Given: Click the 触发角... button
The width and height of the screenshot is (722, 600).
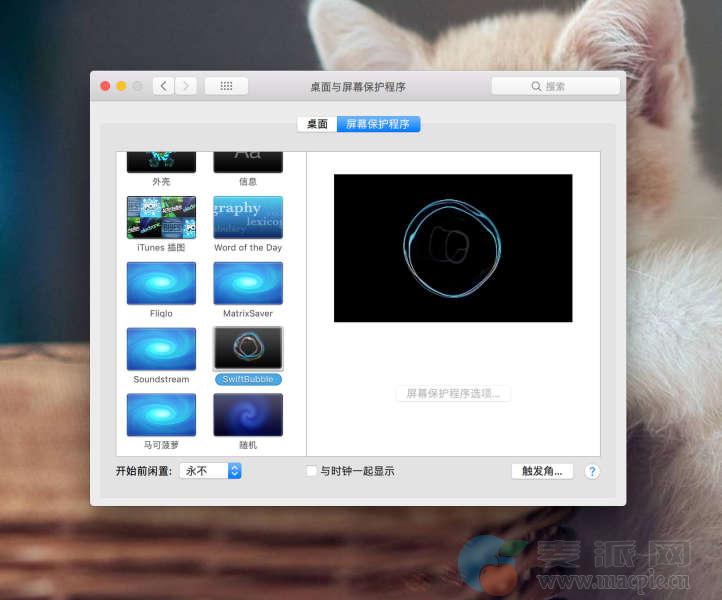Looking at the screenshot, I should (x=542, y=471).
